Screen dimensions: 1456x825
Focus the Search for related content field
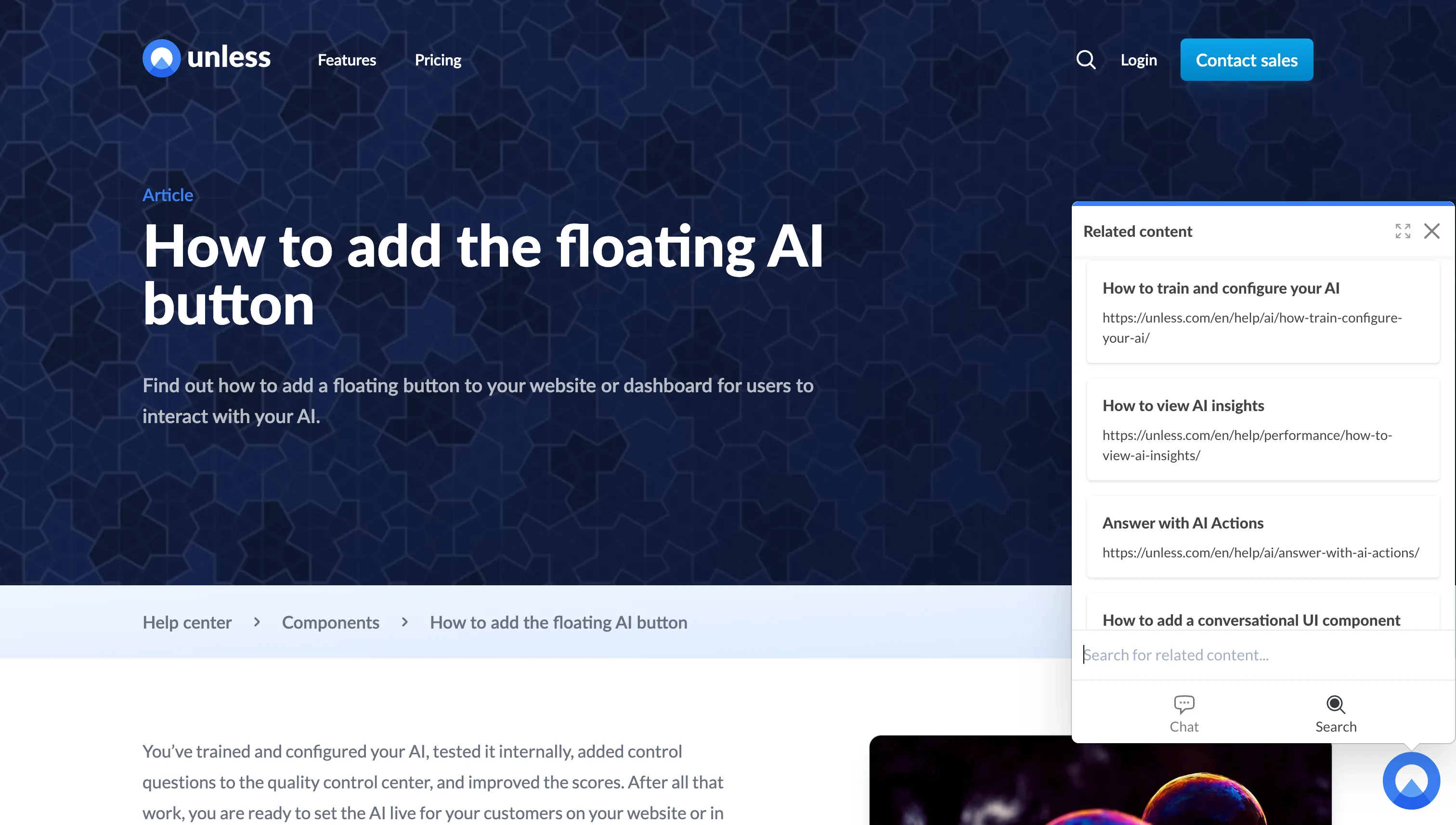pos(1263,655)
